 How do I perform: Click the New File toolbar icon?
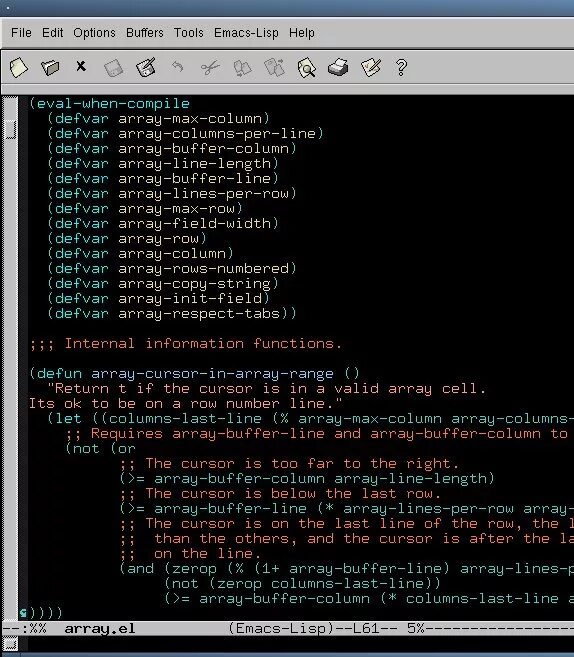(18, 67)
